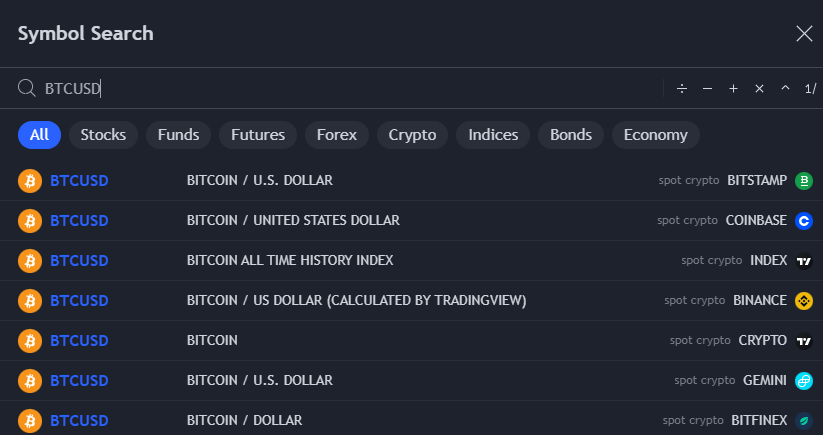Choose the Economy category filter
823x435 pixels.
pyautogui.click(x=655, y=135)
